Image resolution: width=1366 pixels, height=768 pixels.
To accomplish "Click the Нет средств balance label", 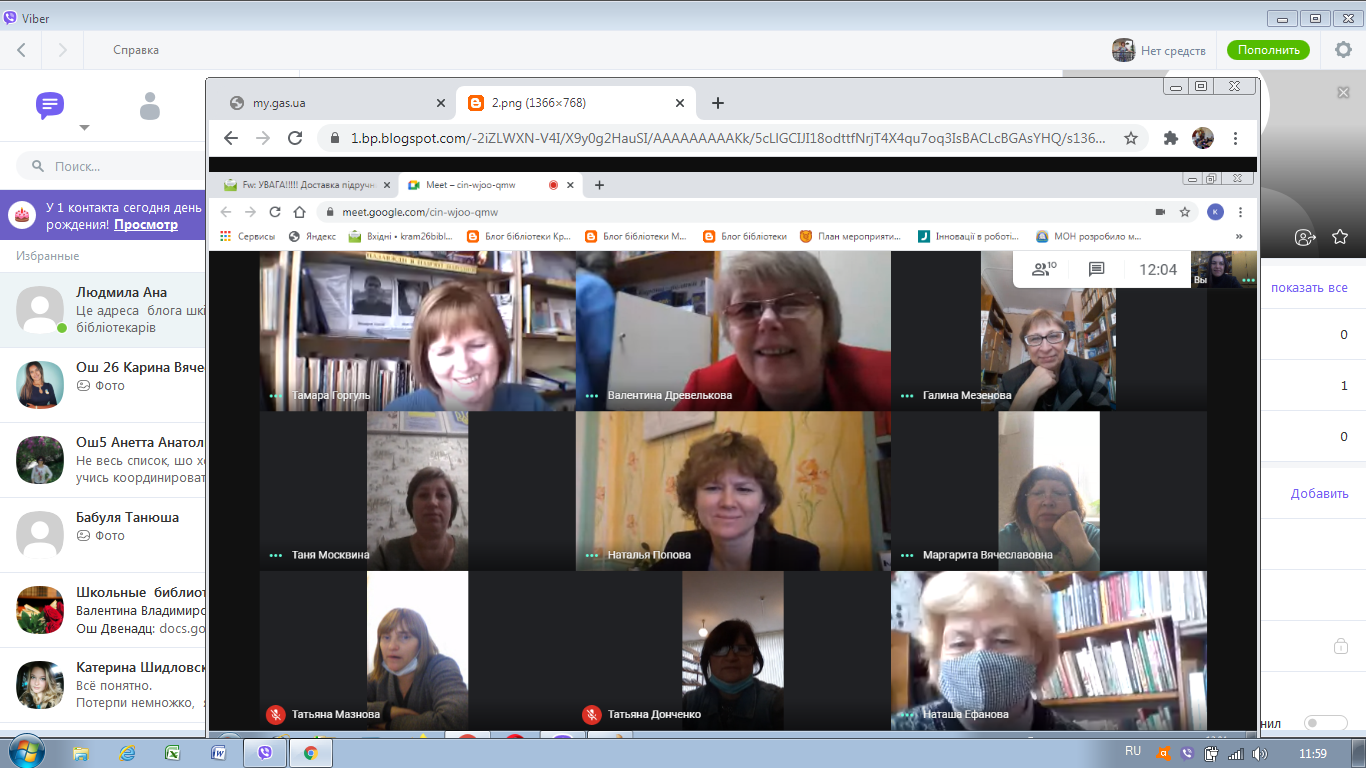I will point(1173,51).
